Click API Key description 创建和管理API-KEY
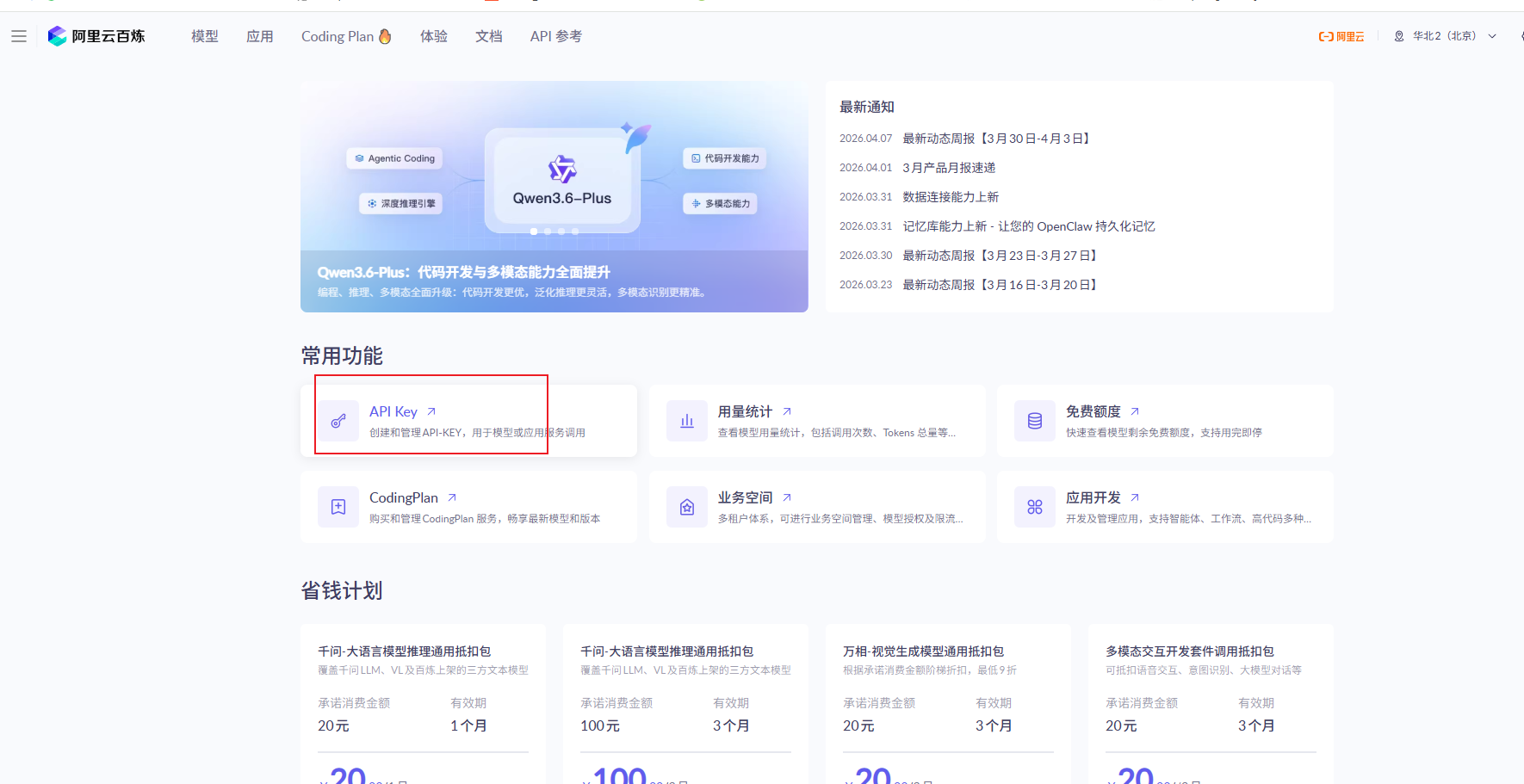The width and height of the screenshot is (1524, 784). [477, 433]
